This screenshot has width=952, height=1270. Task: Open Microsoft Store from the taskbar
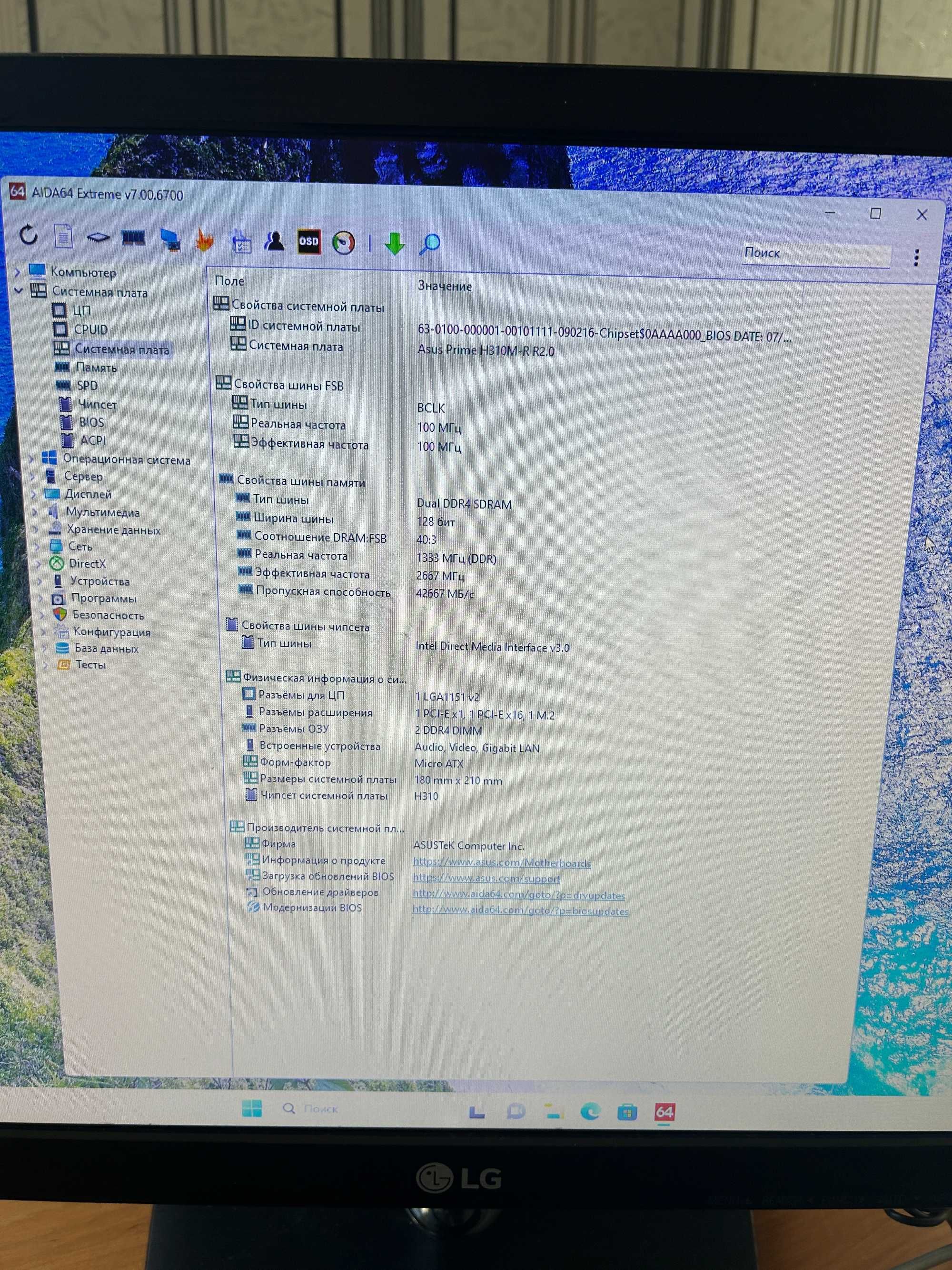(x=626, y=1112)
